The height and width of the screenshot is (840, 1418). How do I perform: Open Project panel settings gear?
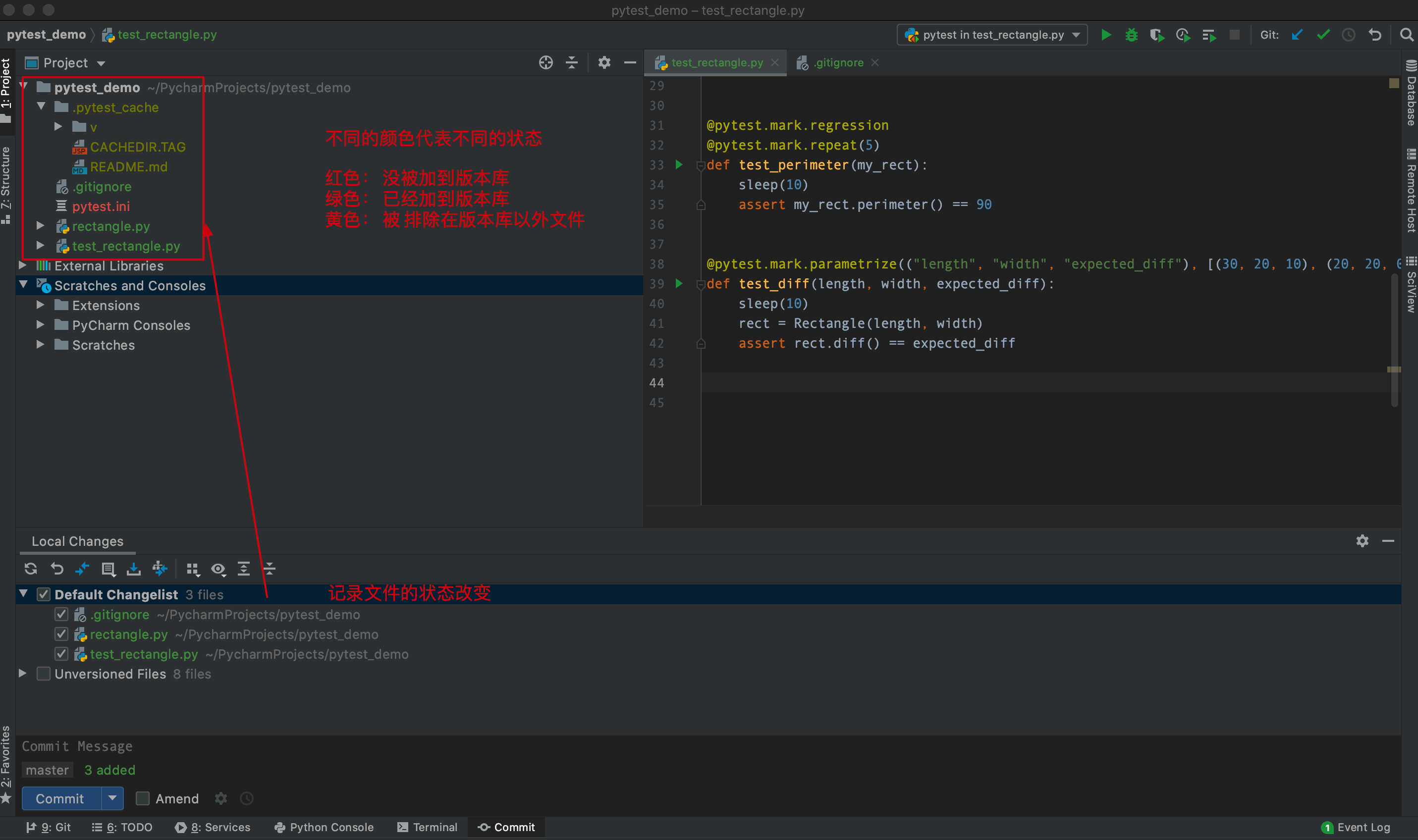(x=604, y=63)
